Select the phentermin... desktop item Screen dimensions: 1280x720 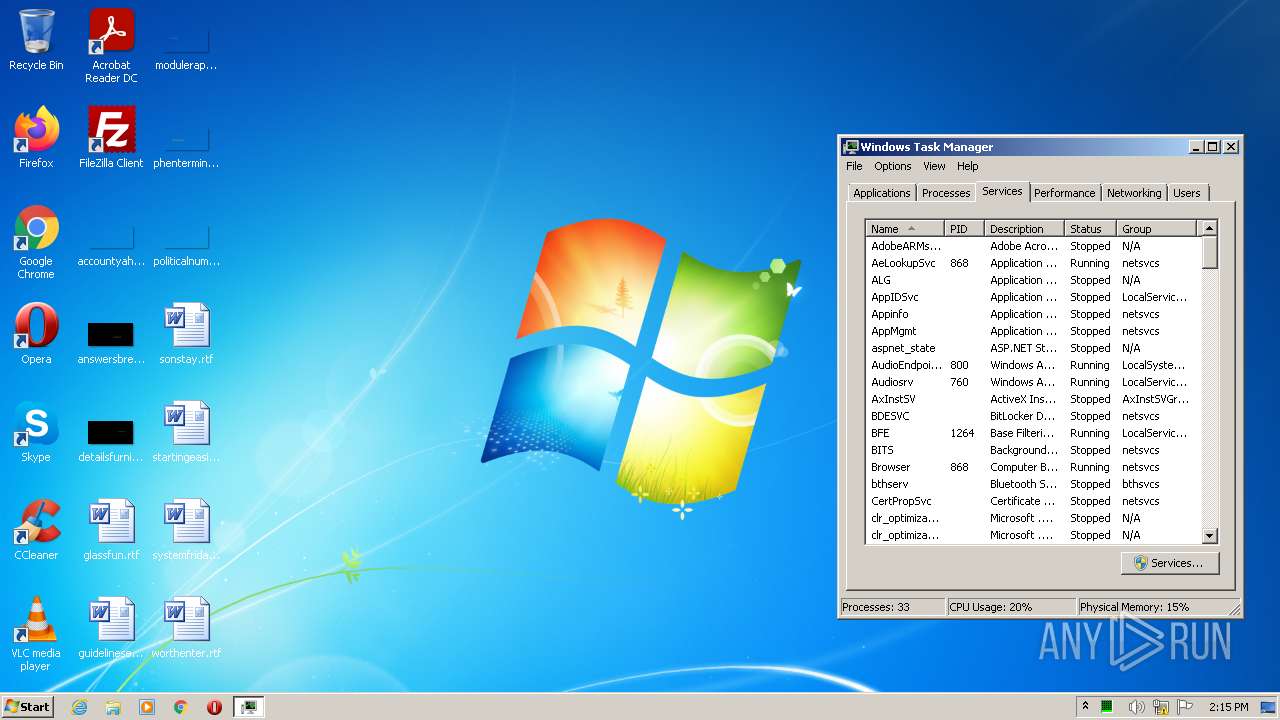click(x=186, y=146)
